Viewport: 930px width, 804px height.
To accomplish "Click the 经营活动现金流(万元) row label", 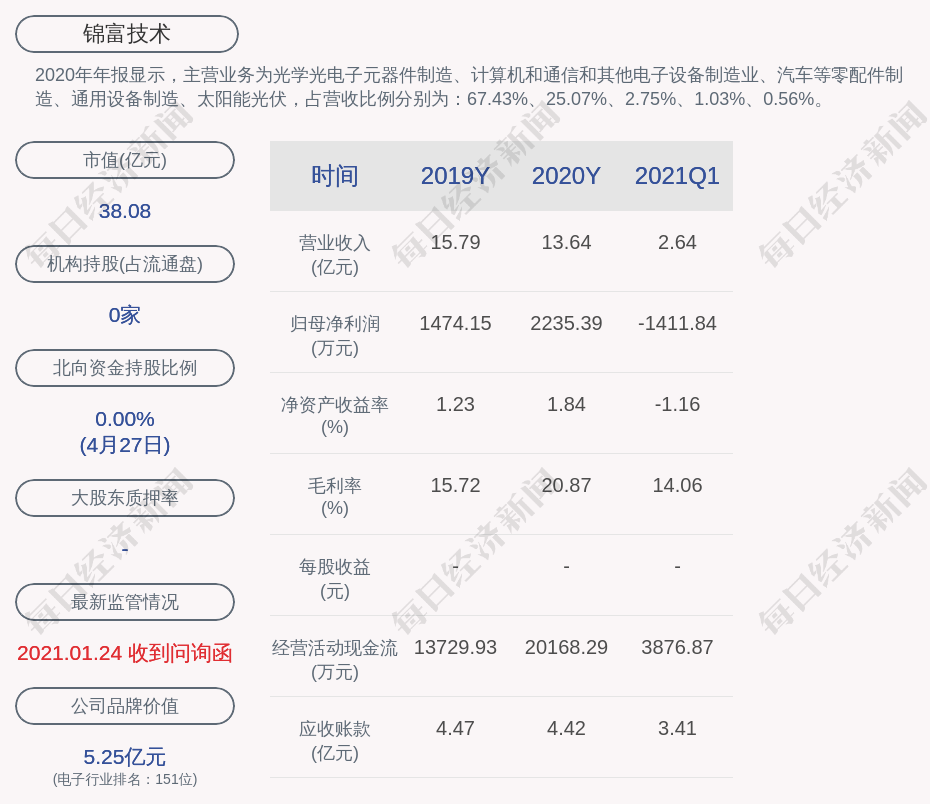I will point(335,659).
